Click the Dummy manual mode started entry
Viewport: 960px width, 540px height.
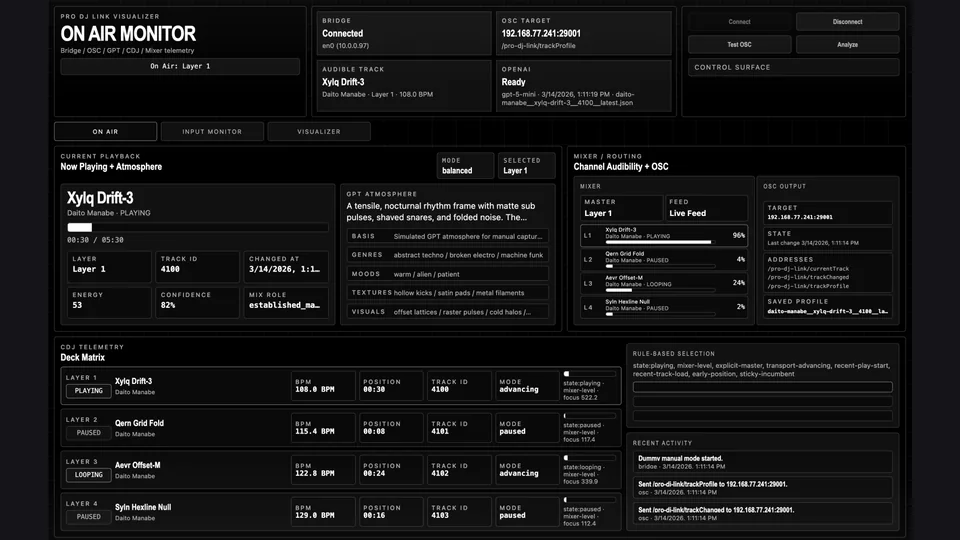(762, 462)
